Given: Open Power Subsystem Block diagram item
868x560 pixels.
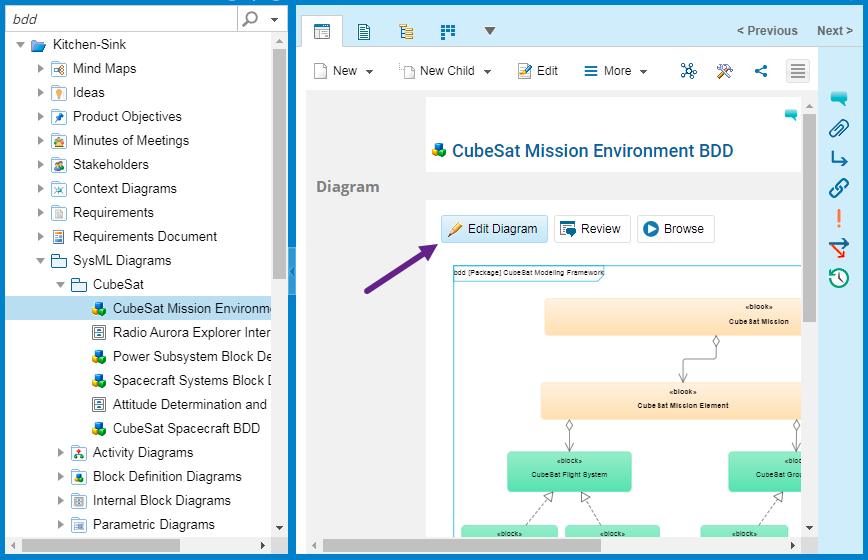Looking at the screenshot, I should (192, 356).
